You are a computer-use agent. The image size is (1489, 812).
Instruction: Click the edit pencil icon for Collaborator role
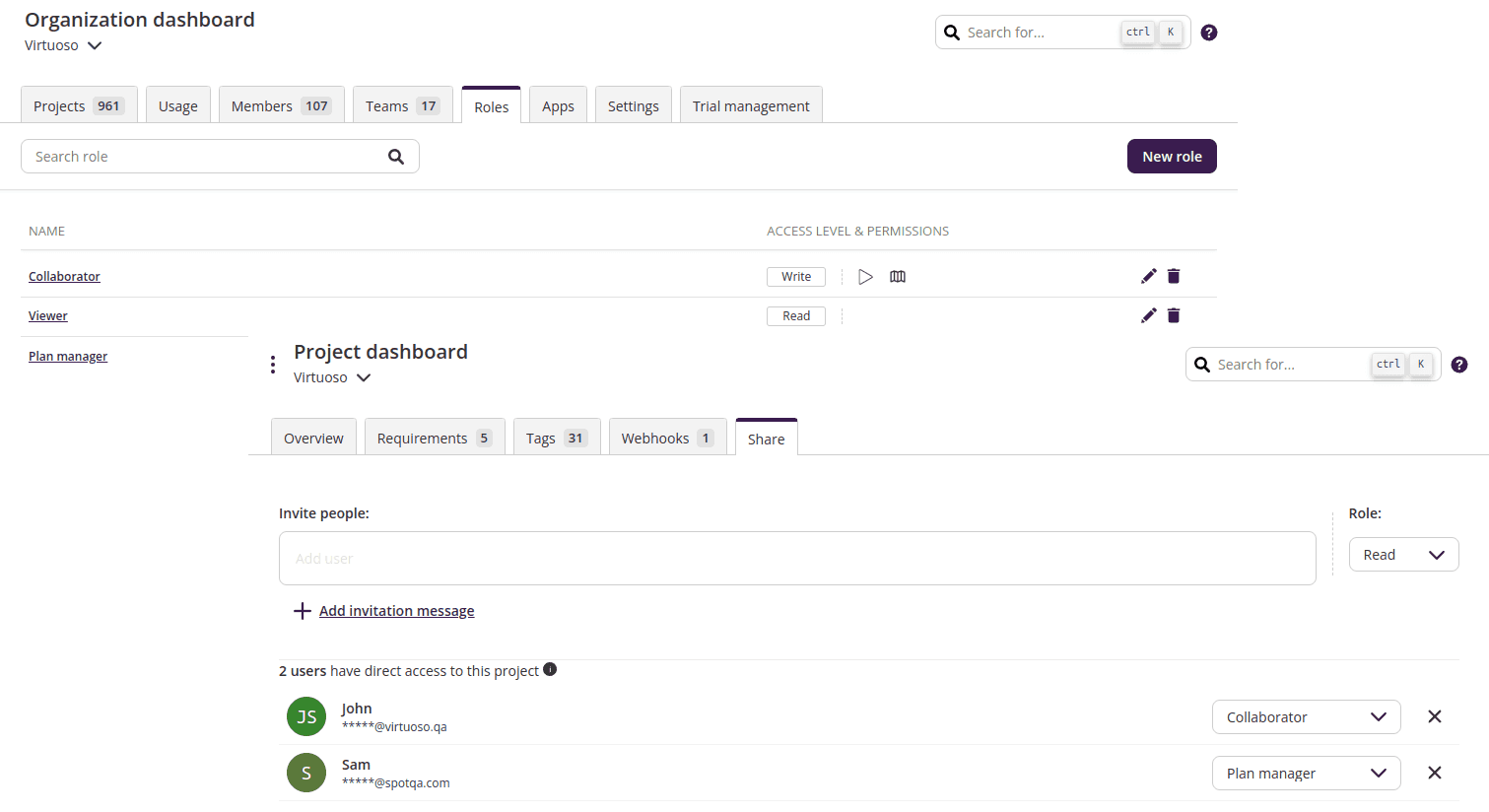click(1148, 276)
